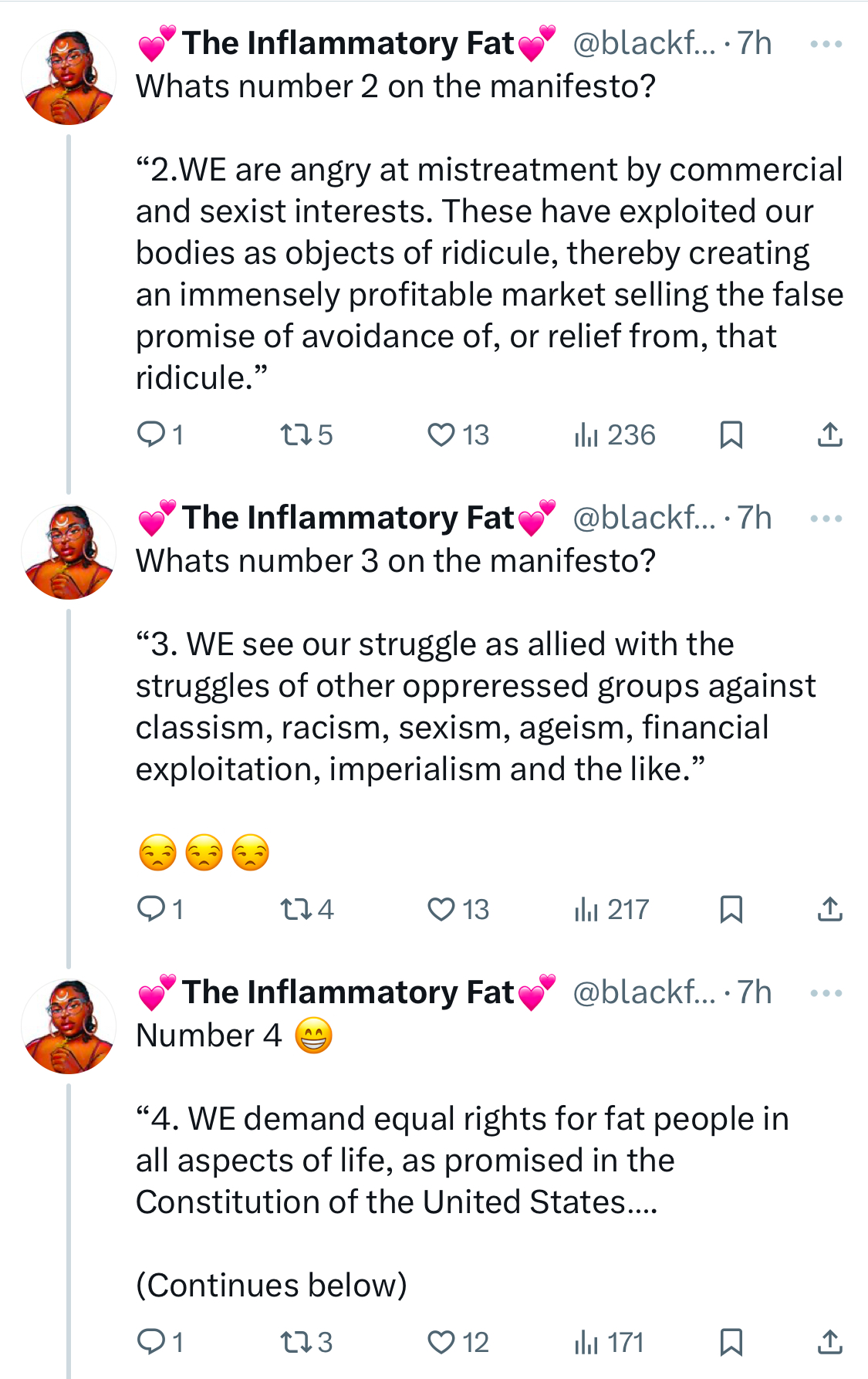
Task: Open more options on number 3 tweet
Action: (826, 519)
